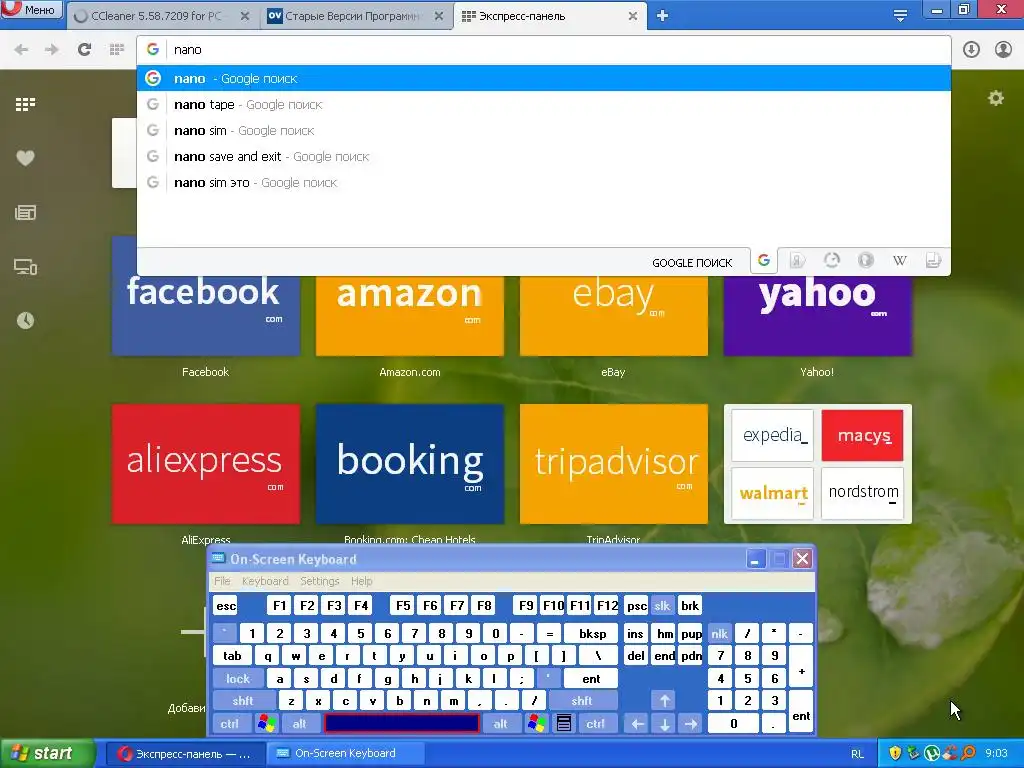Go forward with the toolbar forward arrow

coord(52,50)
